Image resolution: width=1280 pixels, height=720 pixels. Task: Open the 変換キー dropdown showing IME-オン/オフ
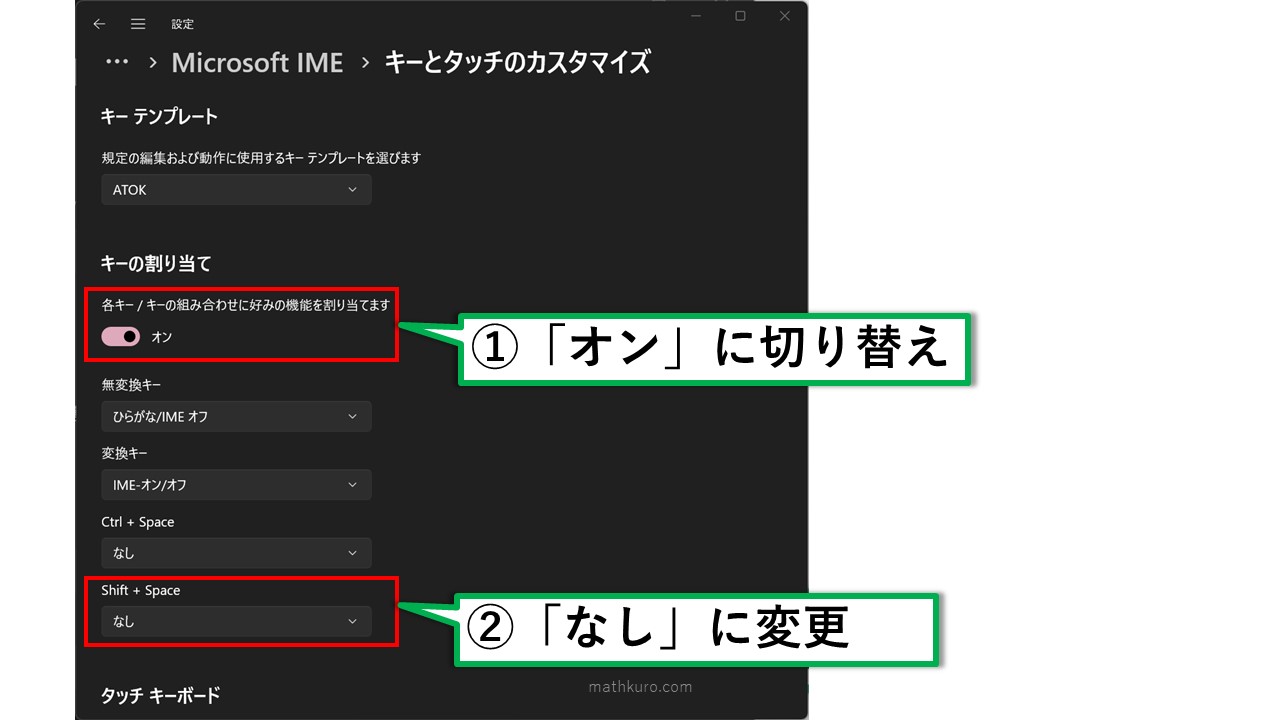point(236,485)
